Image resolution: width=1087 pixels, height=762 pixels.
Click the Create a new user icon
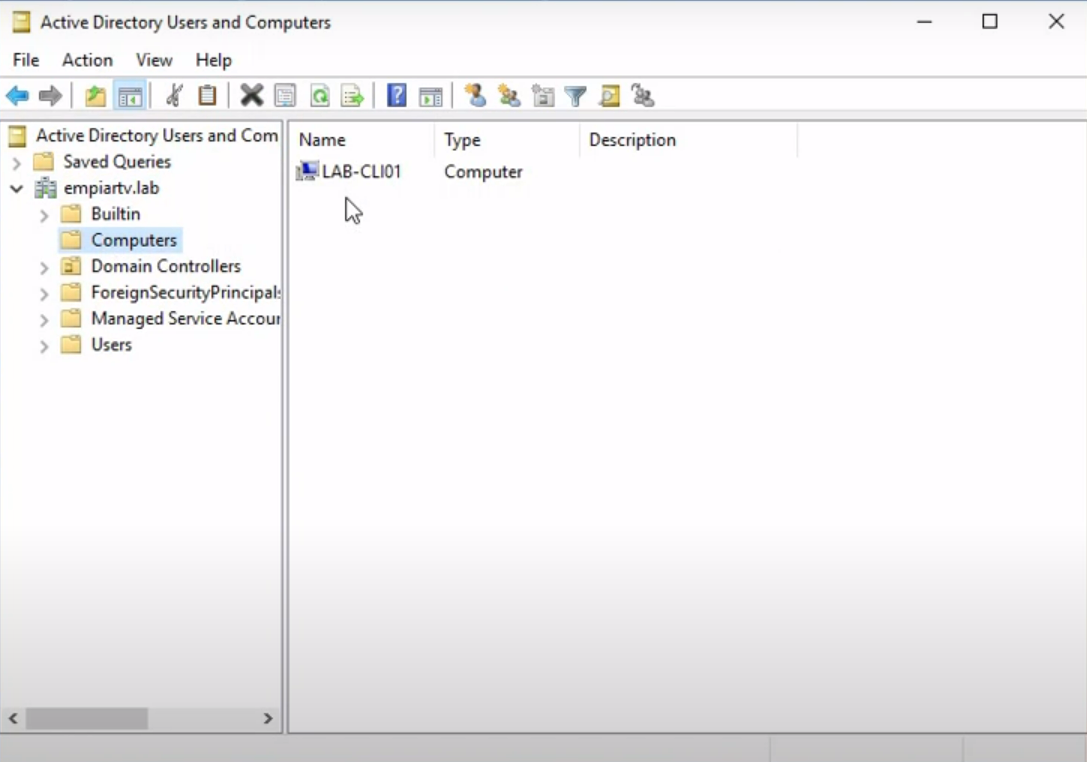(476, 95)
